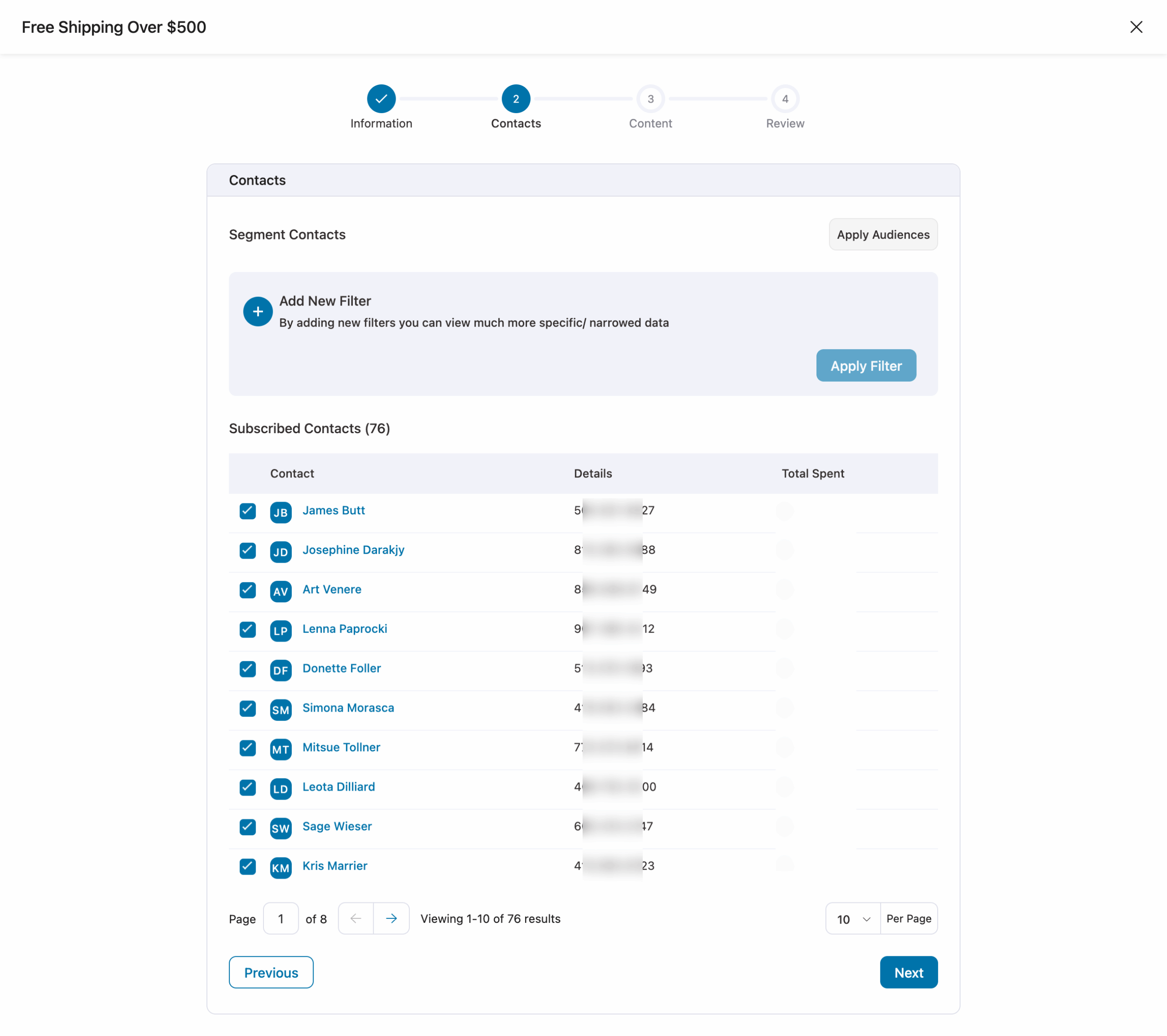Viewport: 1167px width, 1036px height.
Task: Jump to the Content step
Action: point(651,98)
